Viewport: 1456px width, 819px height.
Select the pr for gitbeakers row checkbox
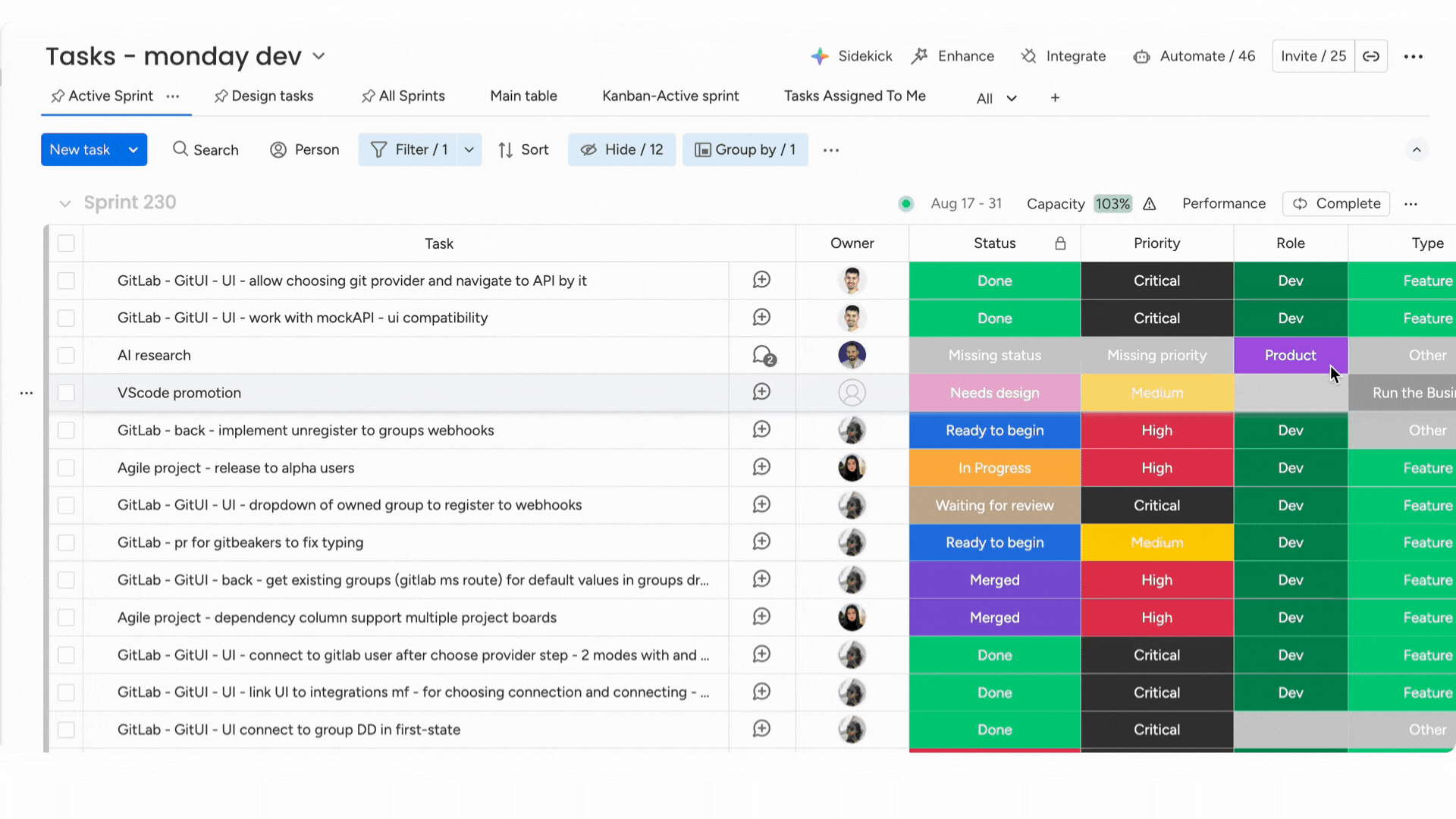(66, 543)
